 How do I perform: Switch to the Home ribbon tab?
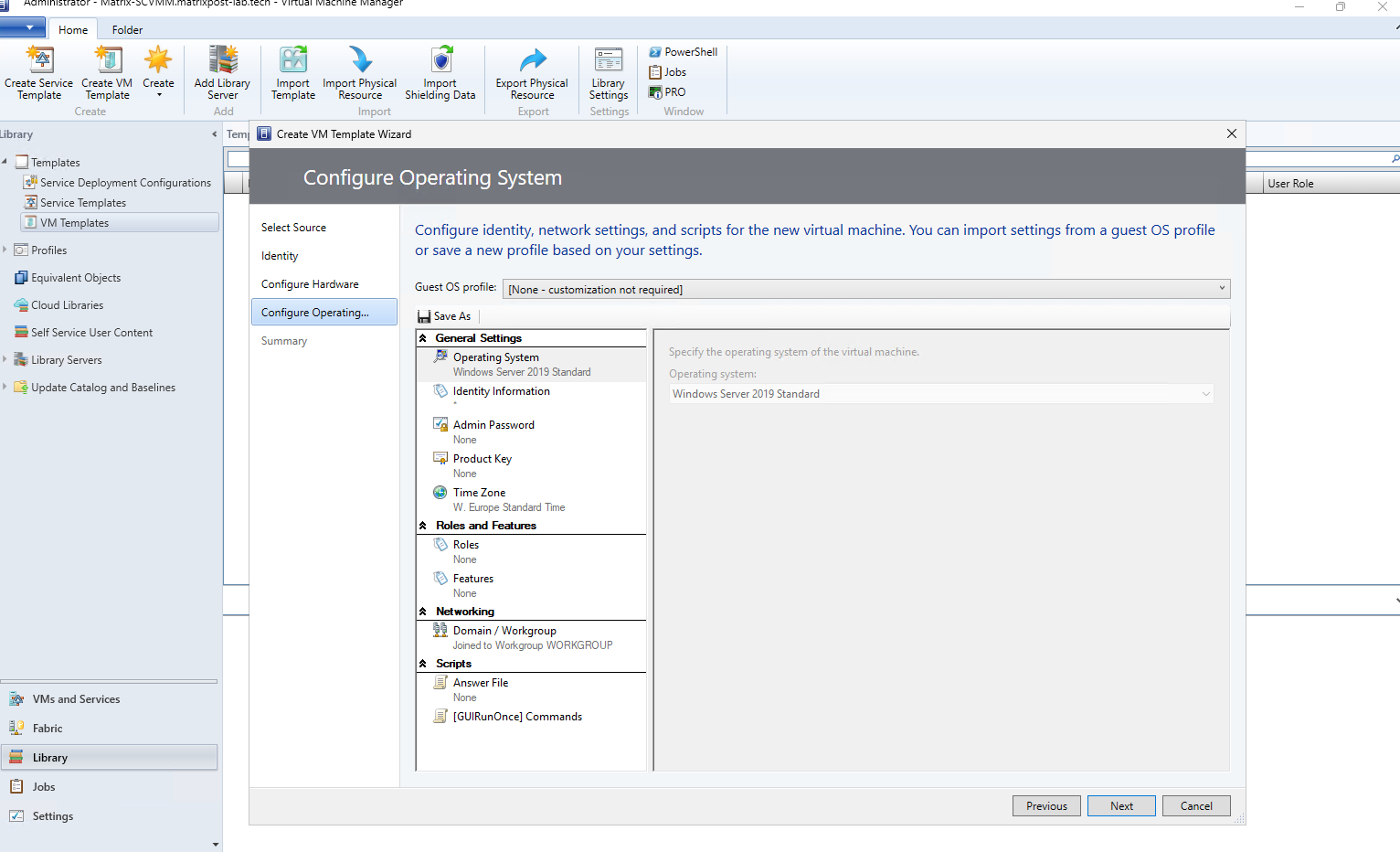pyautogui.click(x=73, y=29)
